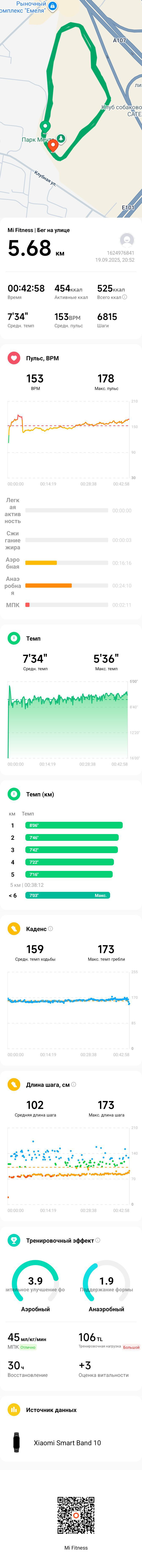Screen dimensions: 142x1568
Task: Select kilometer 1 pace bar 8'06"
Action: (x=74, y=825)
